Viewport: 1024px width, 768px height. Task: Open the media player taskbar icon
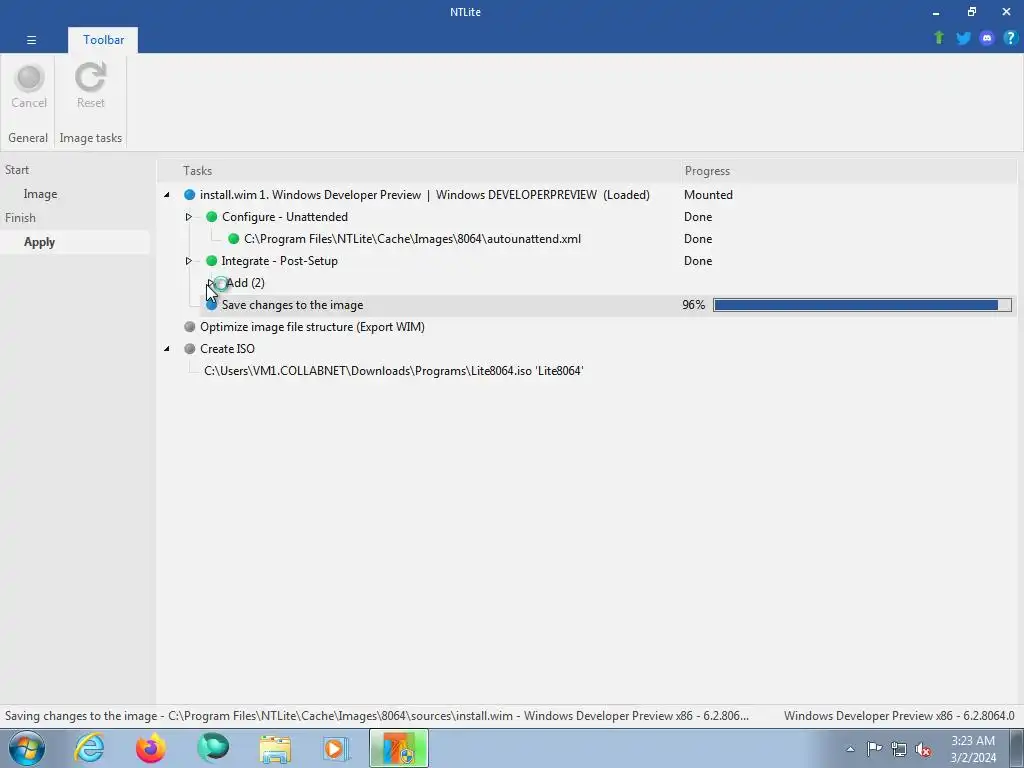pyautogui.click(x=336, y=748)
